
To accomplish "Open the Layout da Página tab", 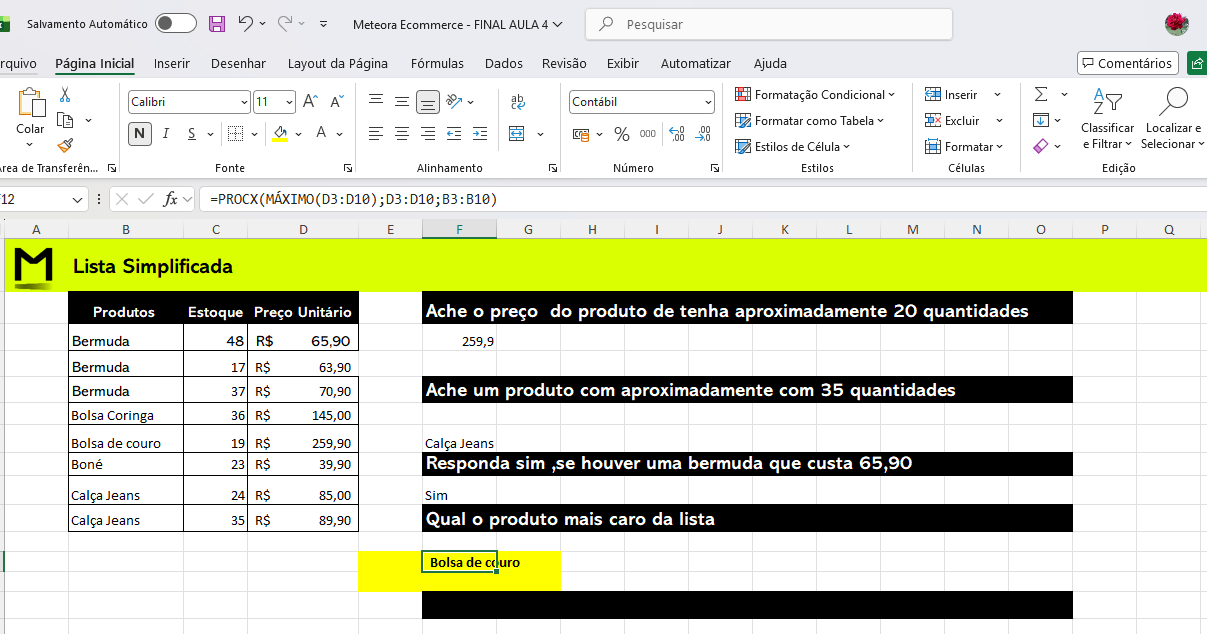I will pyautogui.click(x=338, y=63).
